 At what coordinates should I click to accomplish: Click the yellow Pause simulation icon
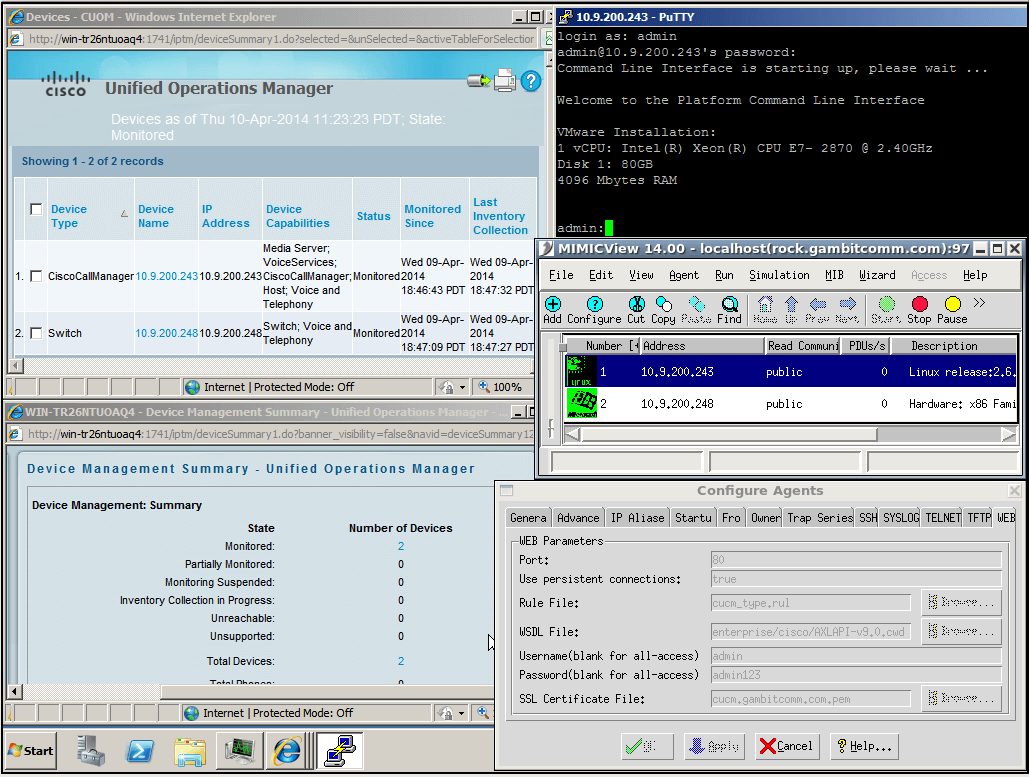pyautogui.click(x=952, y=304)
